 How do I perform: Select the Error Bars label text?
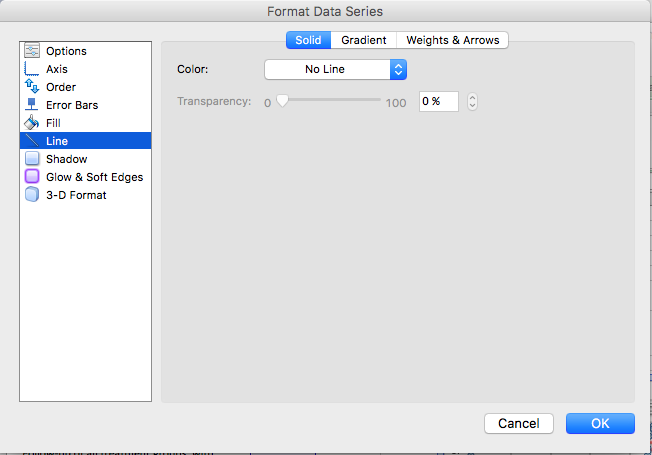(72, 105)
